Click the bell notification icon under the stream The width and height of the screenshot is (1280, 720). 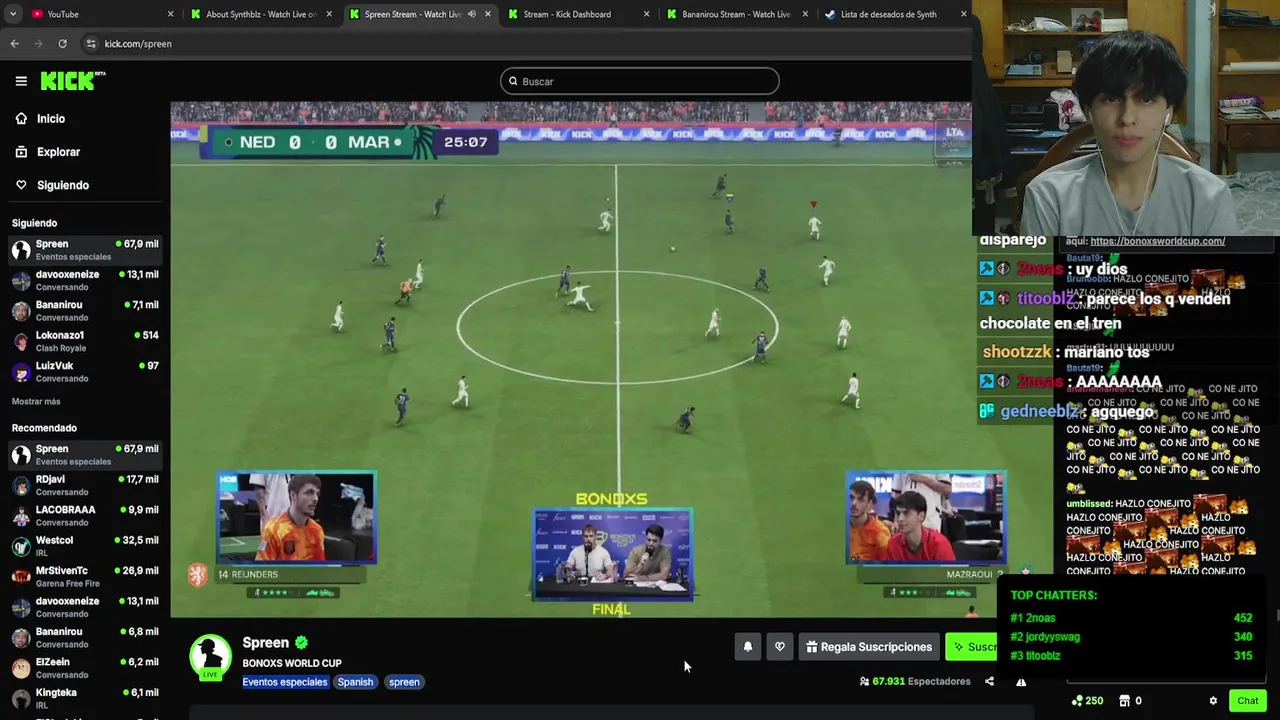[747, 647]
